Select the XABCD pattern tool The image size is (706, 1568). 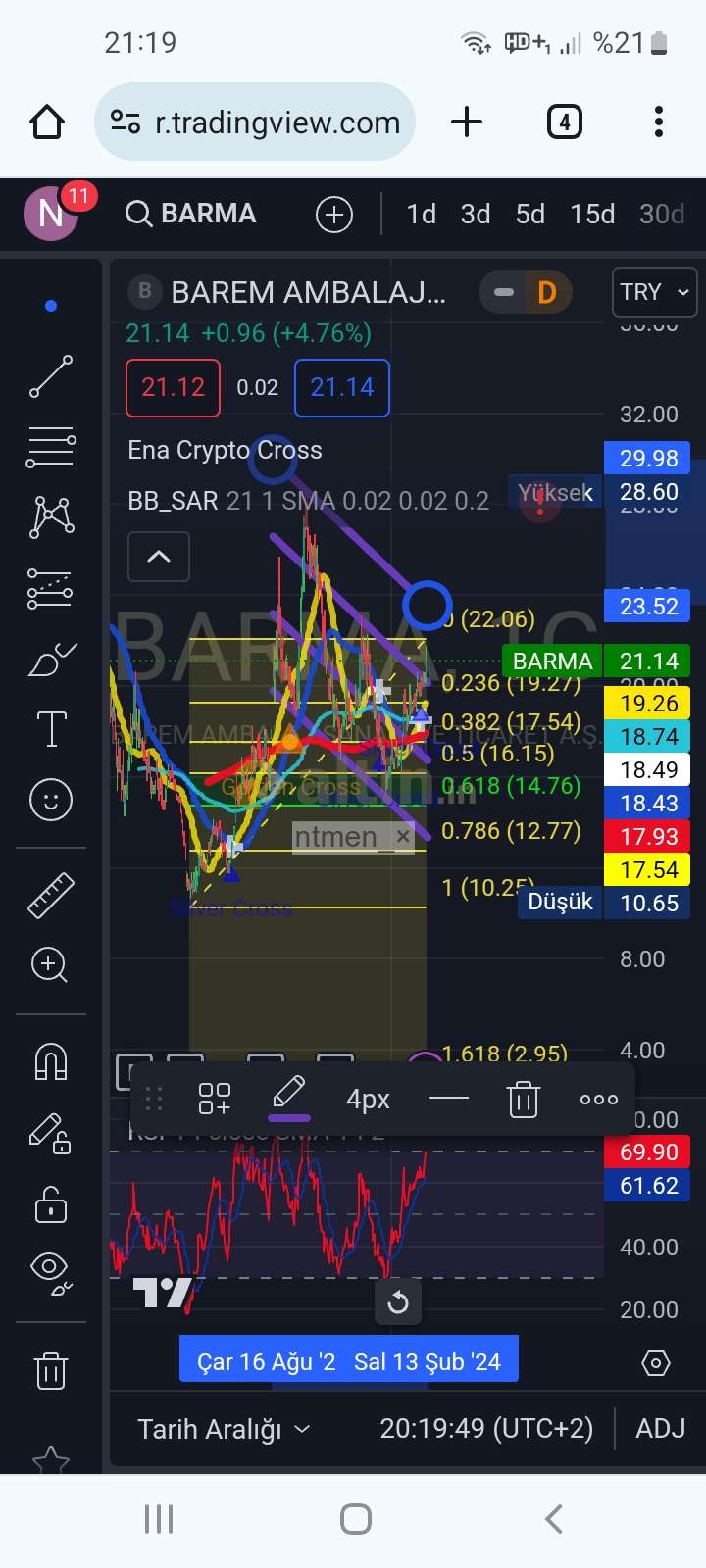point(51,516)
